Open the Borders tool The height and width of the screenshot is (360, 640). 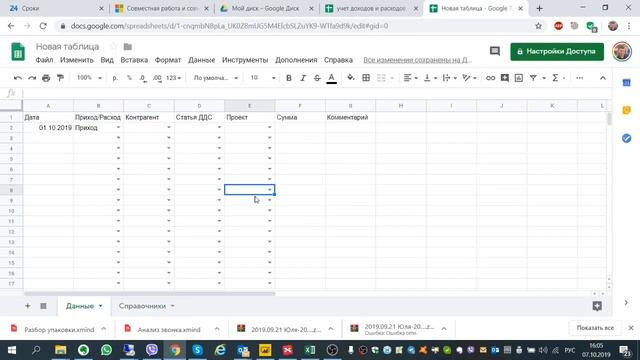point(366,78)
